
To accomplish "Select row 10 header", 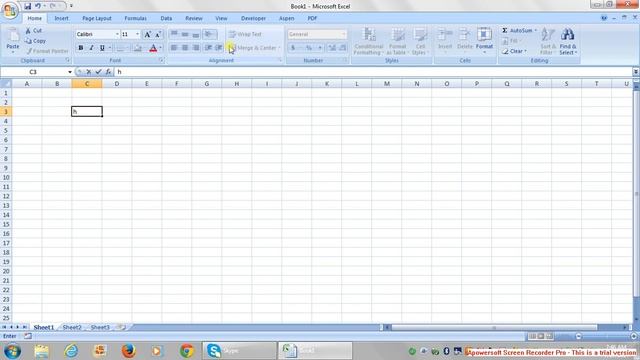I will [x=6, y=178].
